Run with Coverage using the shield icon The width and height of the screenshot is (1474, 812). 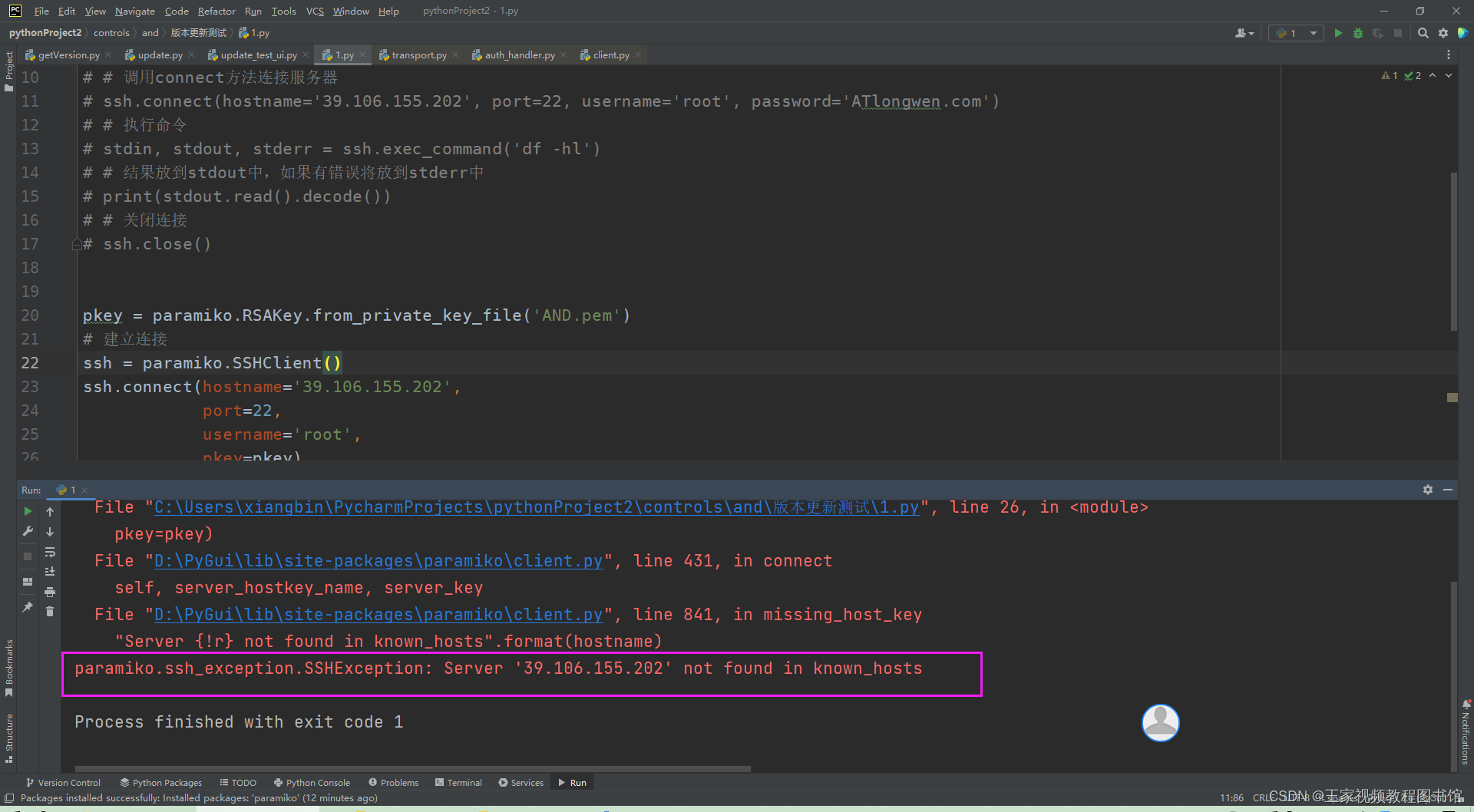1378,33
